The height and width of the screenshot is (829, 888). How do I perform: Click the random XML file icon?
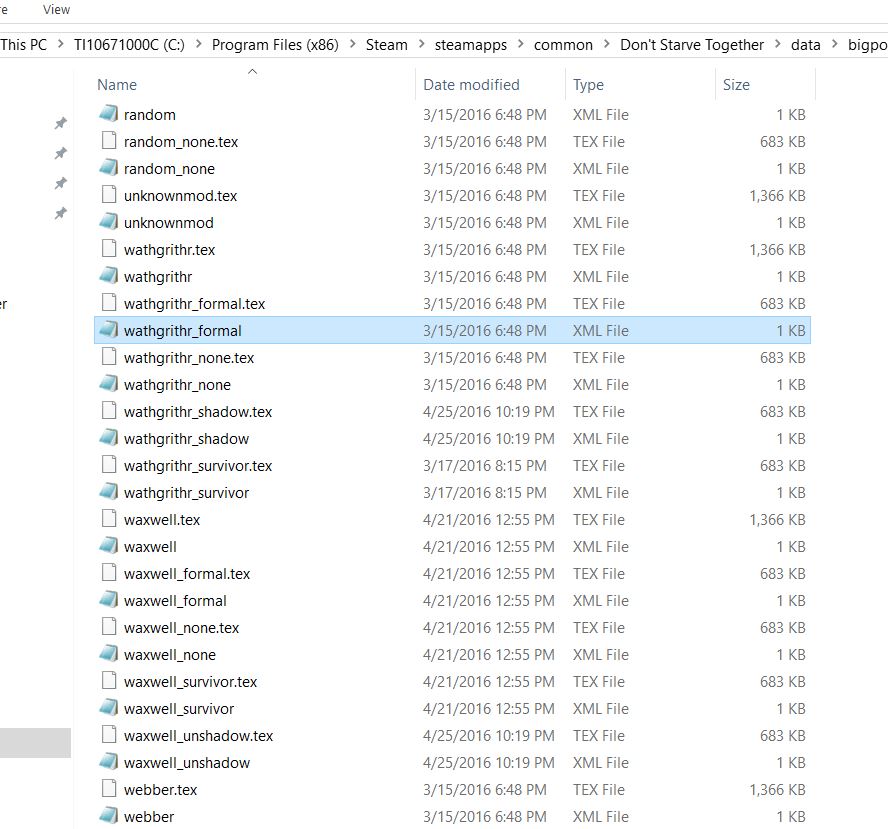109,115
